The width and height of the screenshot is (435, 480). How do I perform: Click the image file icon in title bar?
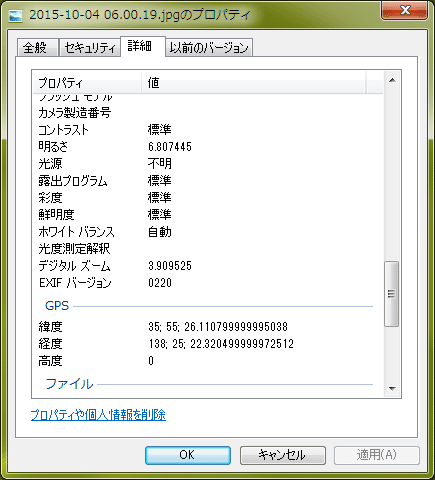click(15, 15)
